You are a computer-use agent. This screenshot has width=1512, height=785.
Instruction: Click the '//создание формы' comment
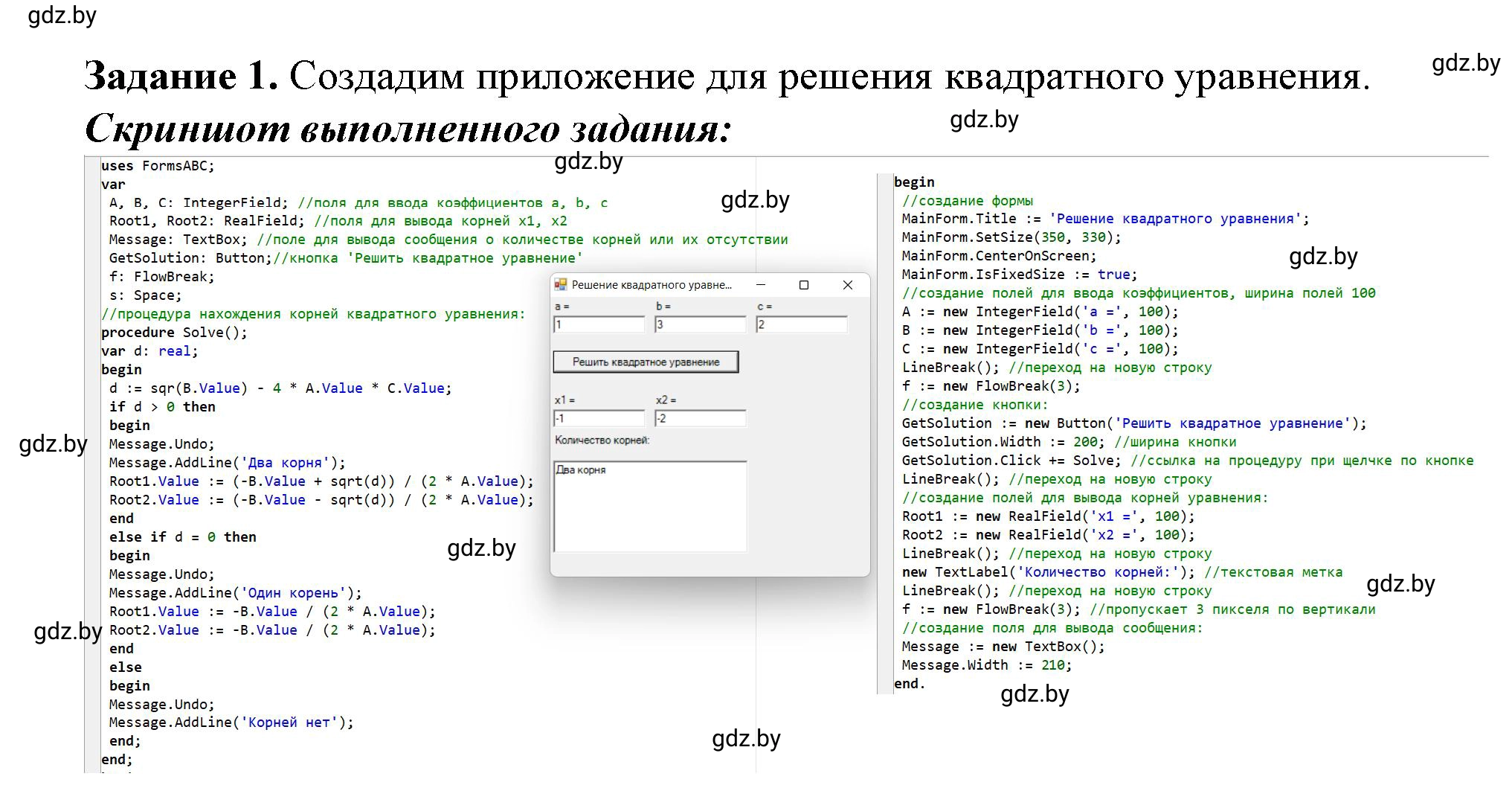(x=967, y=201)
